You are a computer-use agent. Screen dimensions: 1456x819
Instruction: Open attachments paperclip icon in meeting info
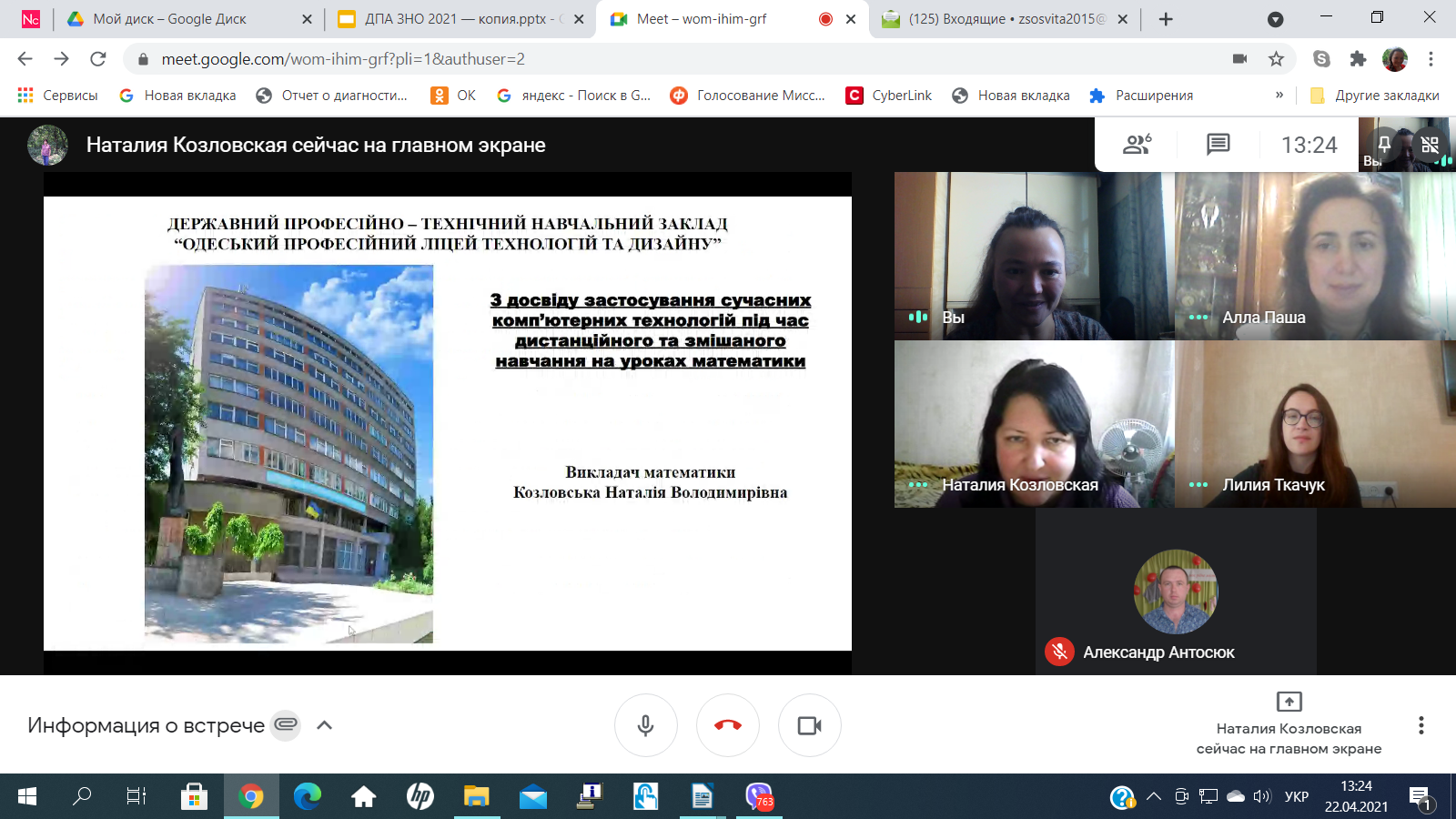pos(286,725)
